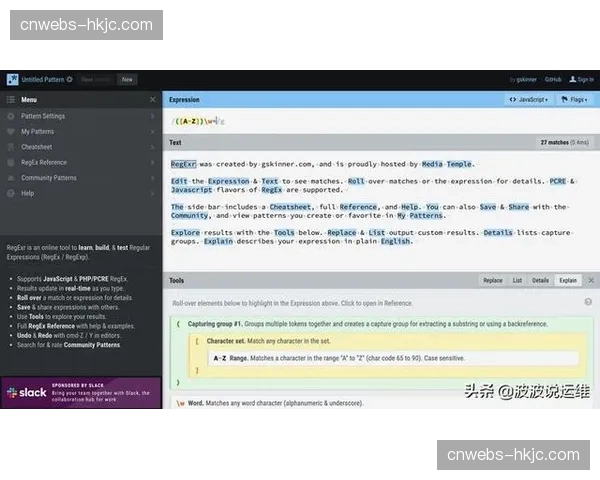Image resolution: width=600 pixels, height=480 pixels.
Task: Click the Help question mark icon
Action: (x=11, y=193)
